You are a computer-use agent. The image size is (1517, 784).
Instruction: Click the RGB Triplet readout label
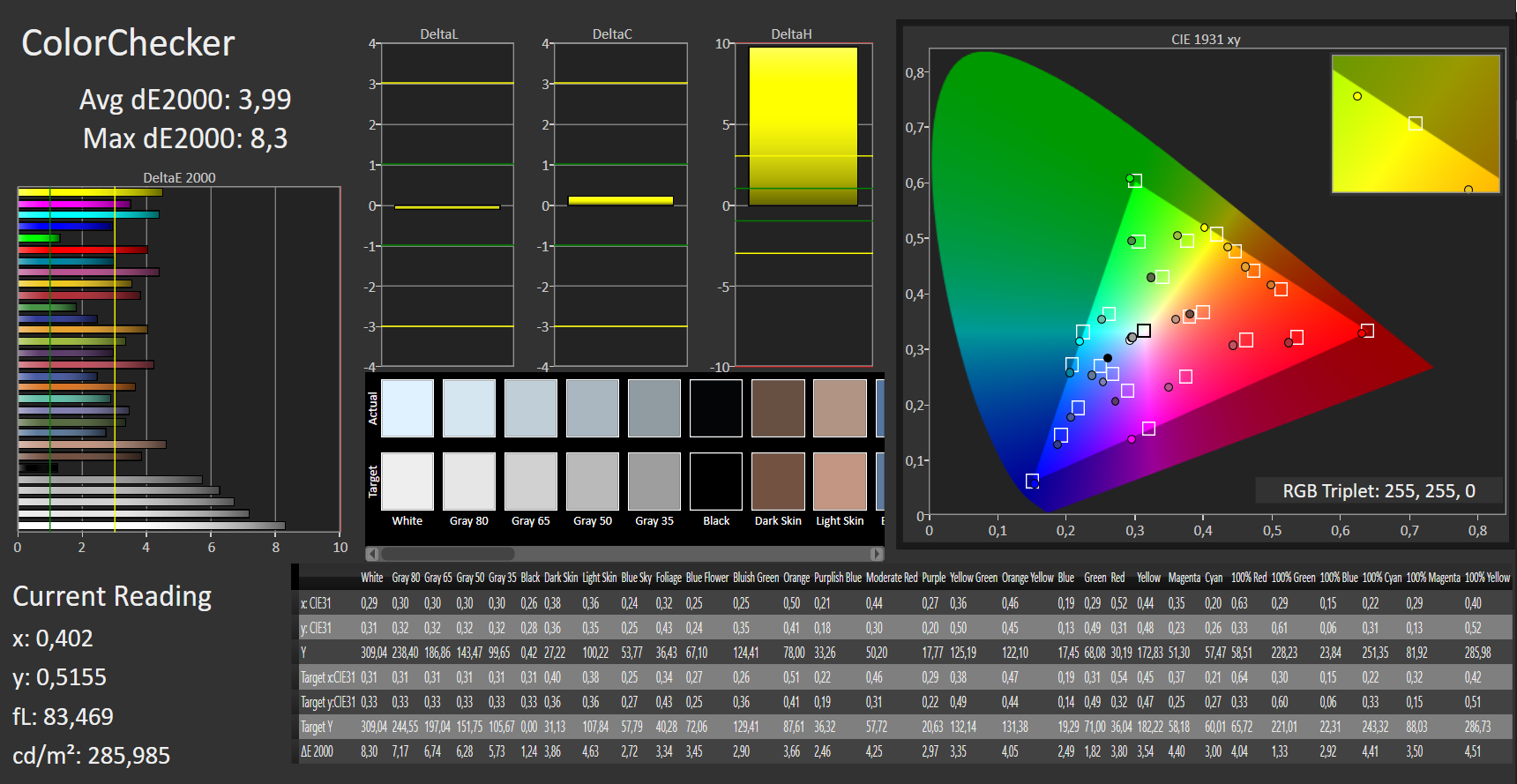click(1379, 491)
